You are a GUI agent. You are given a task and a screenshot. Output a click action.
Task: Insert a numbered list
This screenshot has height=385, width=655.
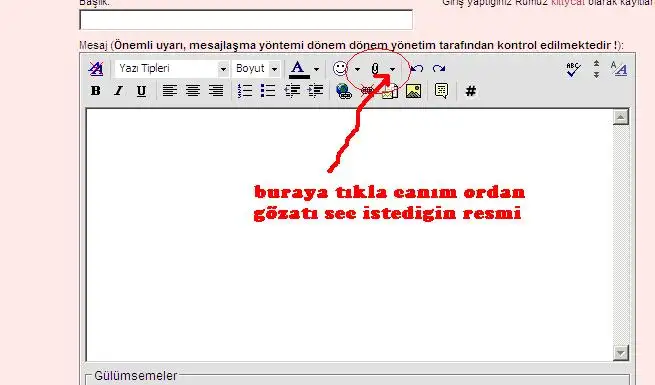point(245,91)
